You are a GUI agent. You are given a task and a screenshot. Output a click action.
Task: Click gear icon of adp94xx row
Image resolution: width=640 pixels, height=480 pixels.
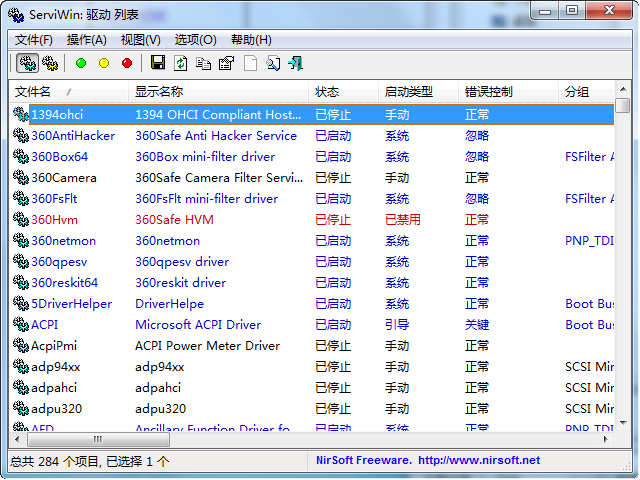(x=20, y=367)
